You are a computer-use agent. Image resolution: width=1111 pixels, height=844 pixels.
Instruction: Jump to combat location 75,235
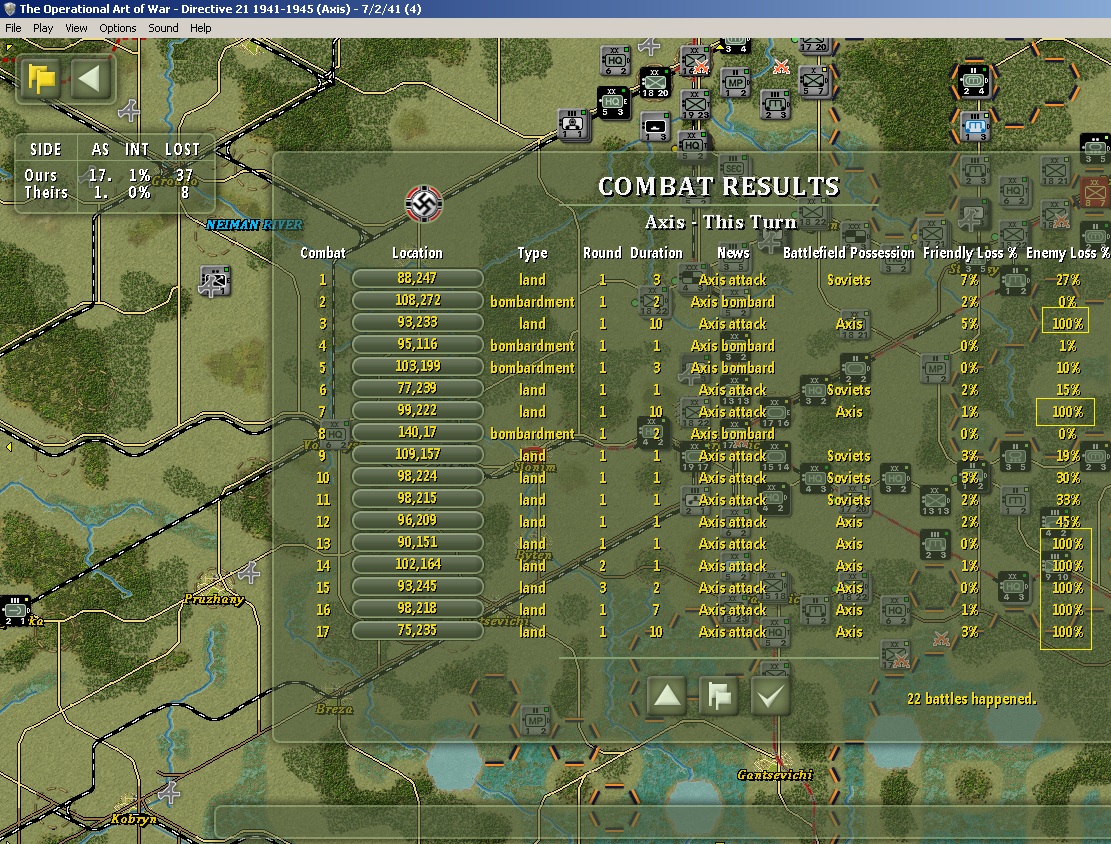tap(417, 630)
